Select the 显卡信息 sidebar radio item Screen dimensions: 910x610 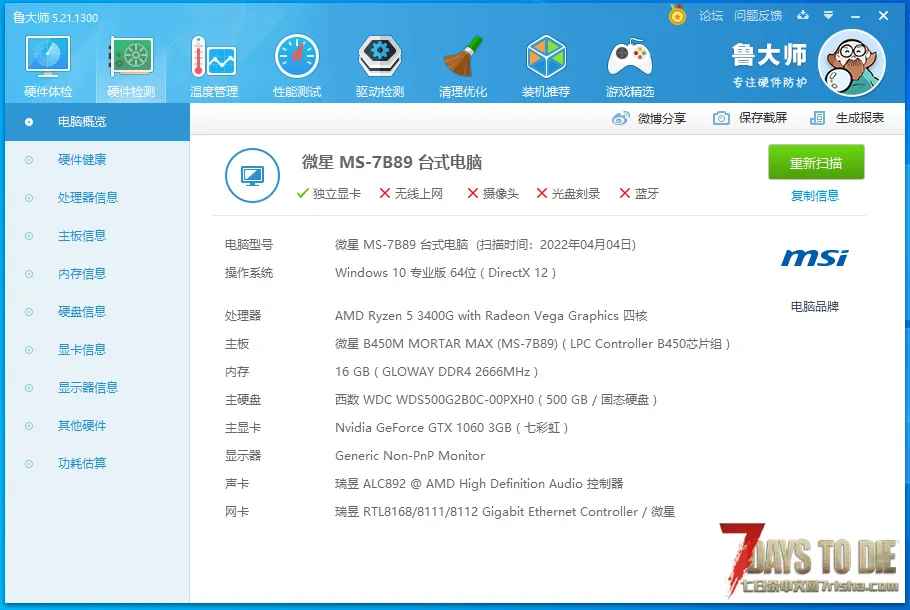coord(28,350)
